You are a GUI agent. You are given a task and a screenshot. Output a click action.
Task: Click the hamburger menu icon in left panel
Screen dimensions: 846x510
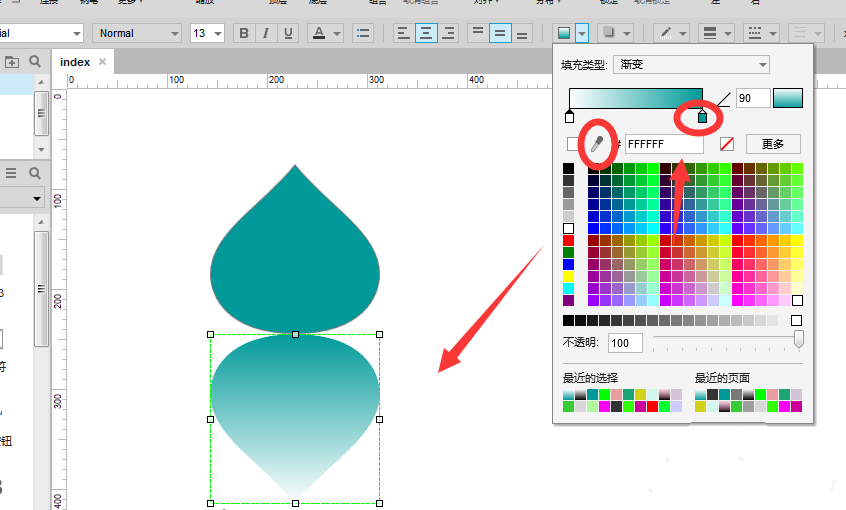pyautogui.click(x=11, y=173)
